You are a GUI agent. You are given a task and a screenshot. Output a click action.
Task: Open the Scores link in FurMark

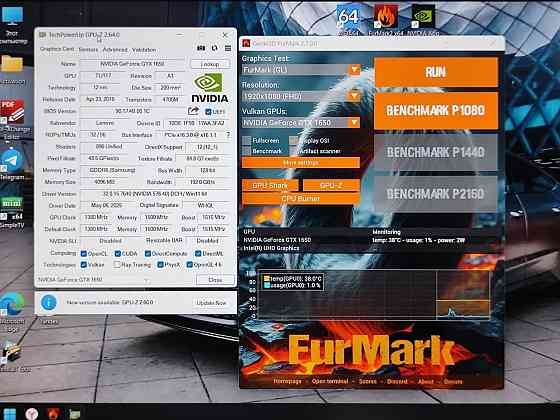(368, 381)
